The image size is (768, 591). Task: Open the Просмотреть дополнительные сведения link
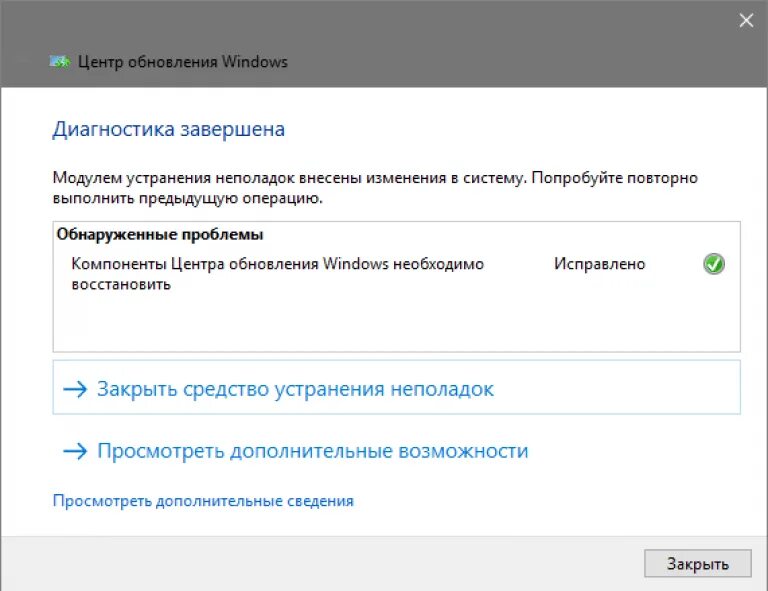point(203,501)
